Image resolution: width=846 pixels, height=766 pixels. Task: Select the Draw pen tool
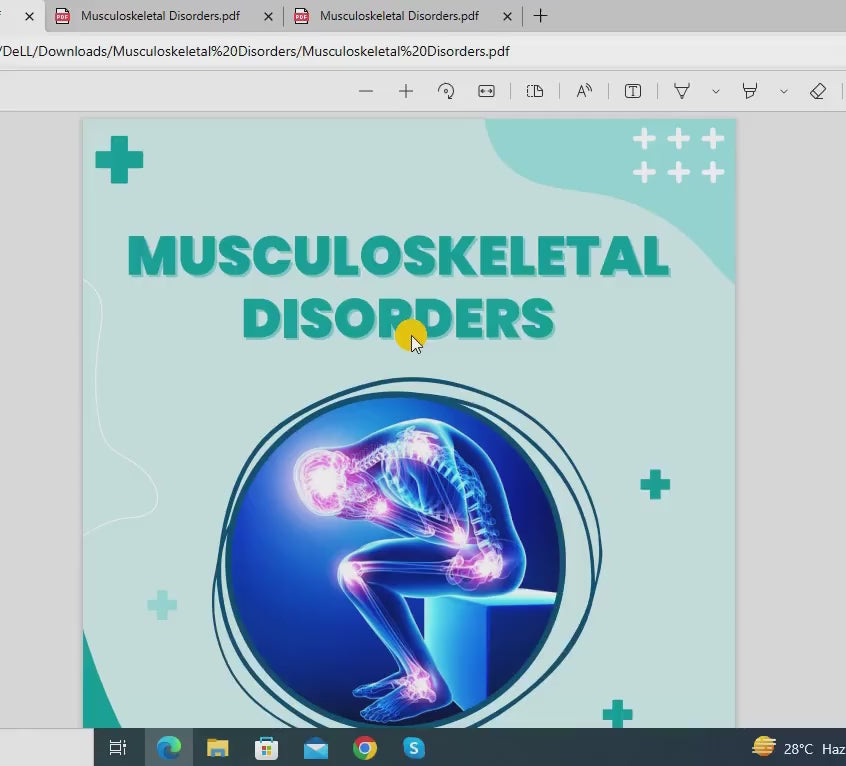click(x=682, y=91)
